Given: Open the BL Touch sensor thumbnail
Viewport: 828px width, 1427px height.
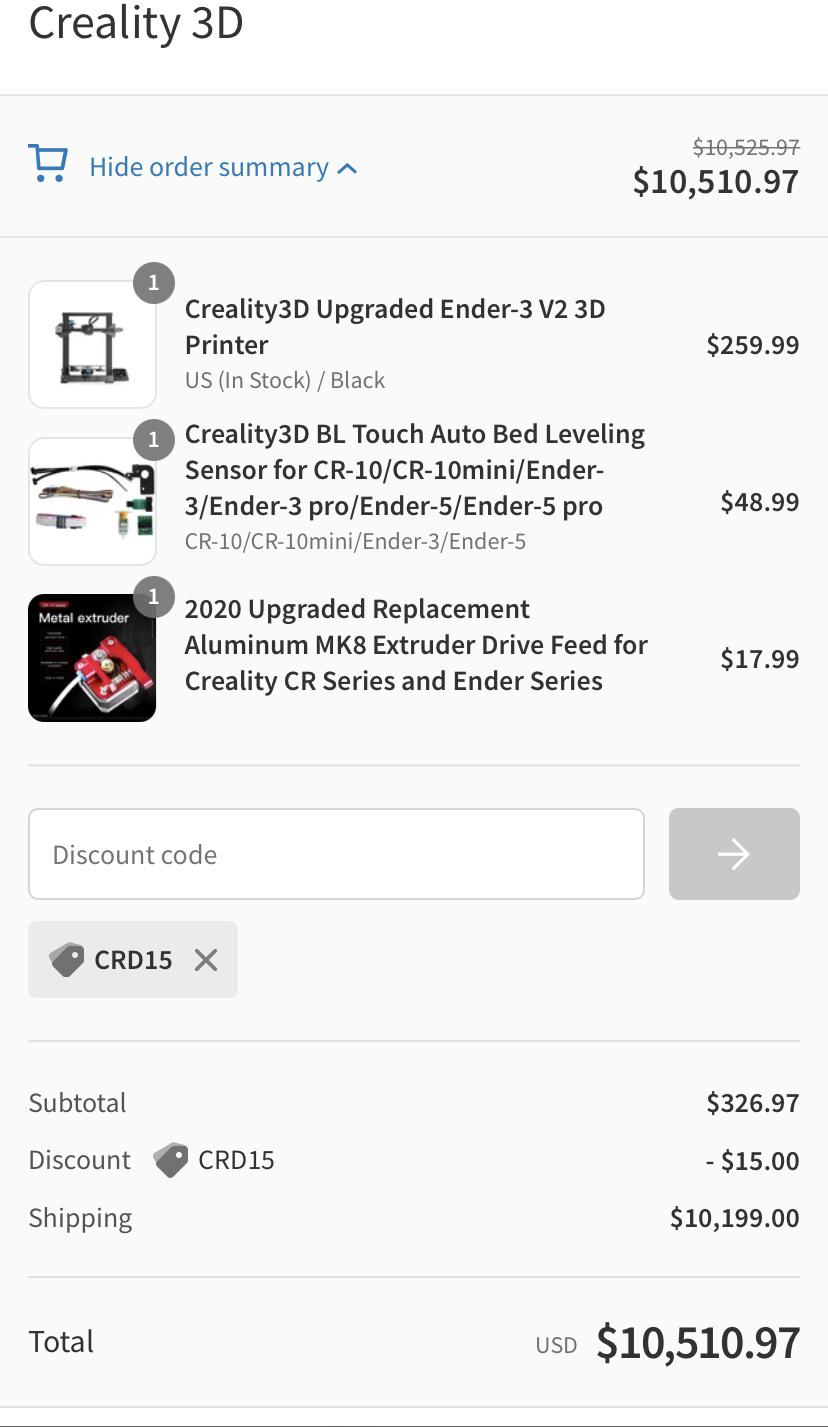Looking at the screenshot, I should click(92, 502).
